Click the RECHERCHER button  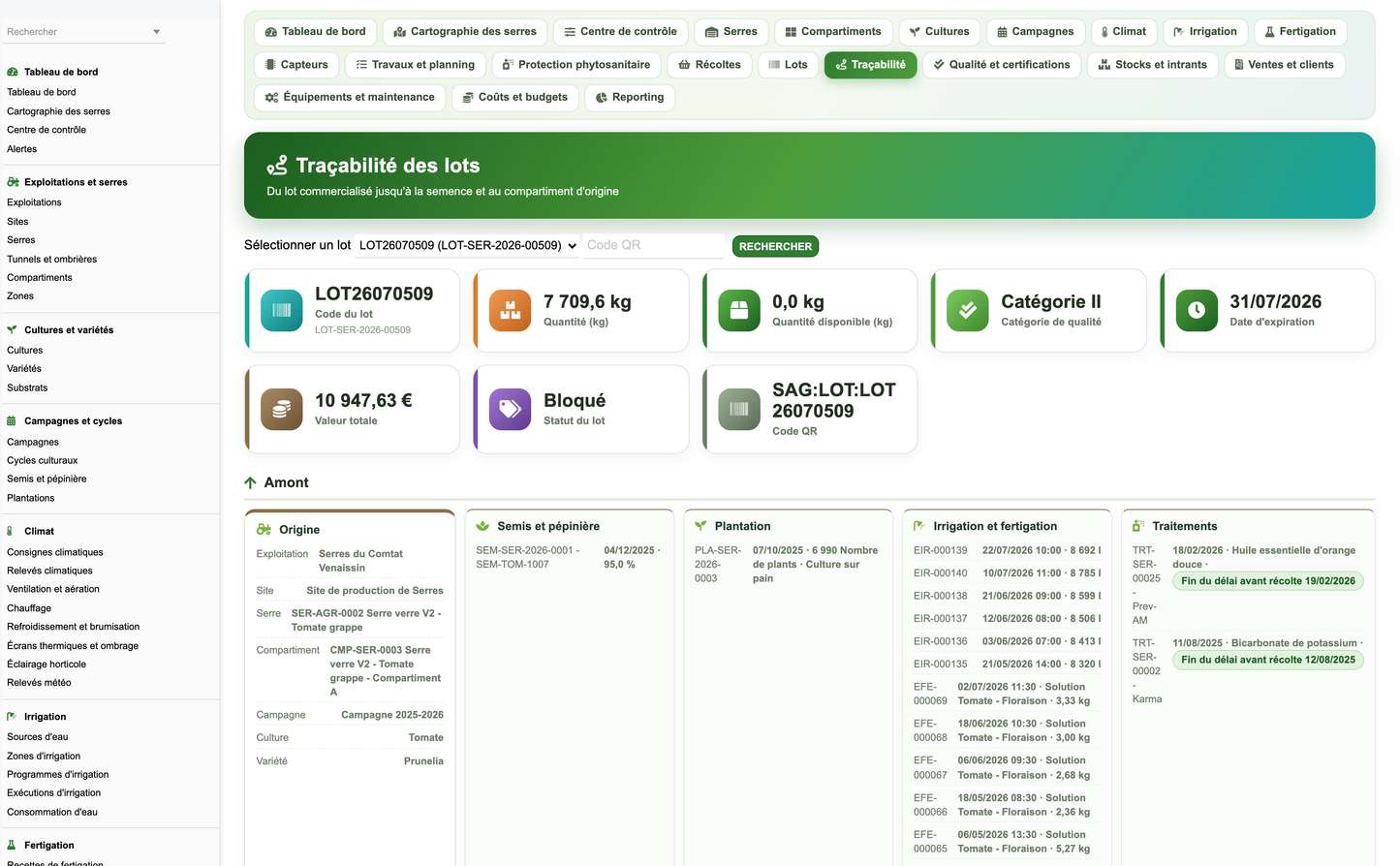(x=775, y=246)
